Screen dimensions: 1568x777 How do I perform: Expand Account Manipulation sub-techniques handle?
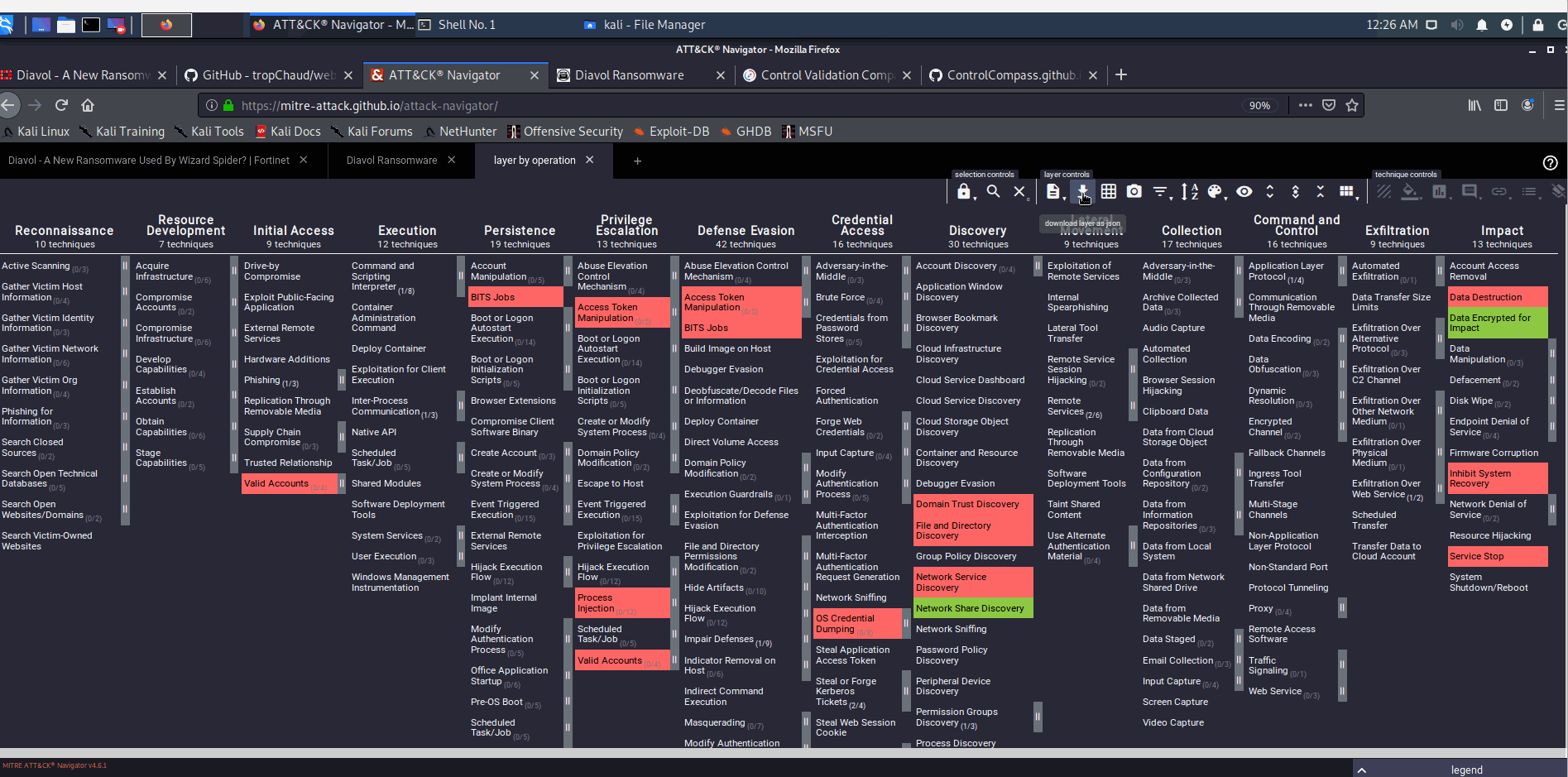tap(568, 271)
